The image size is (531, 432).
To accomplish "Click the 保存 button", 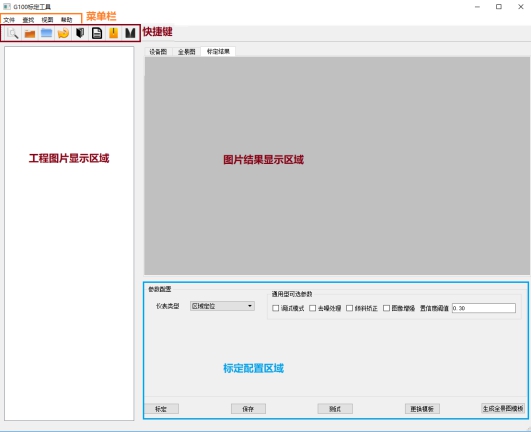I will click(x=248, y=409).
